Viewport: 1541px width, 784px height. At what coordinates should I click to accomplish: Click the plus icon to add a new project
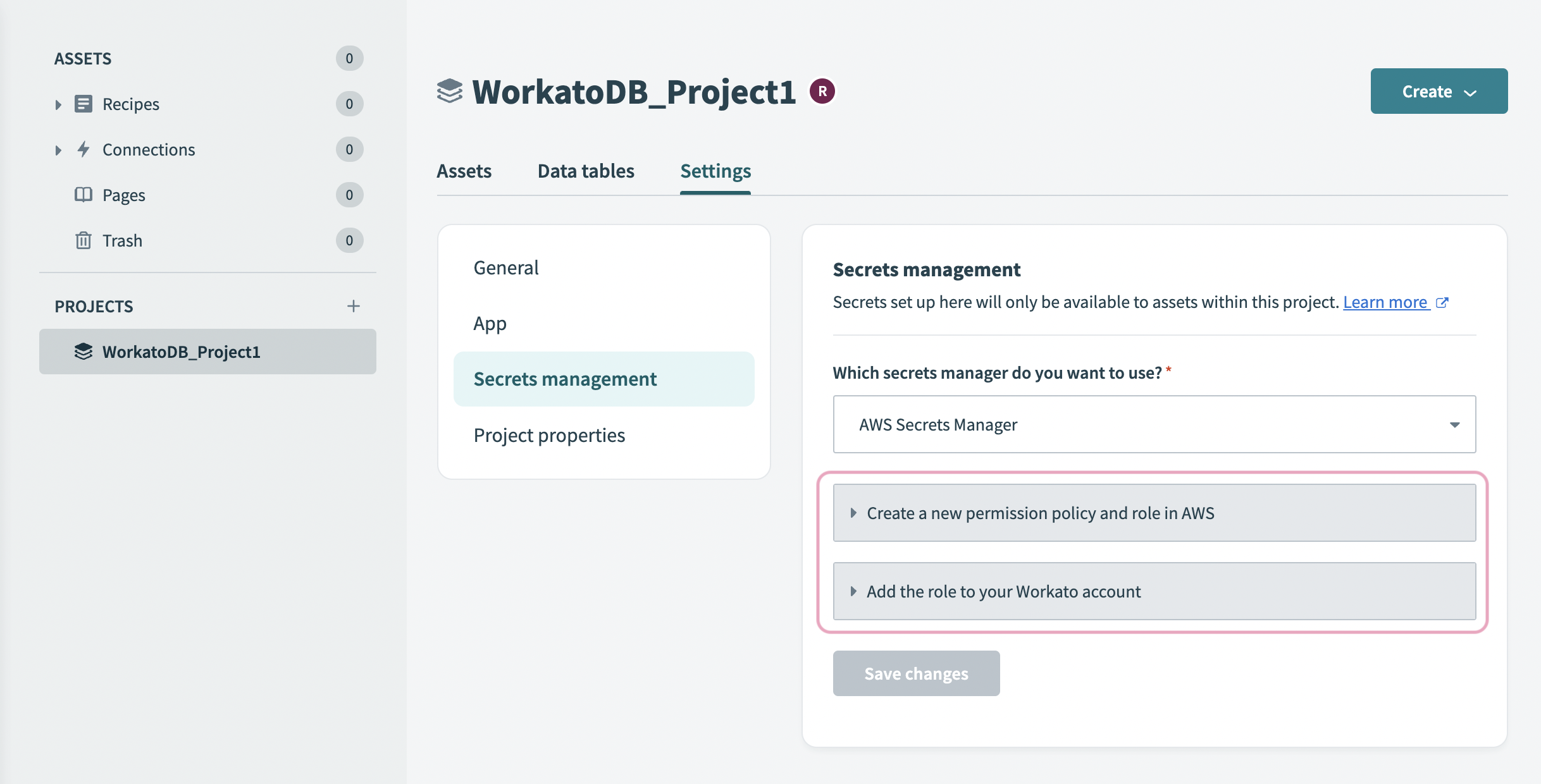click(353, 306)
